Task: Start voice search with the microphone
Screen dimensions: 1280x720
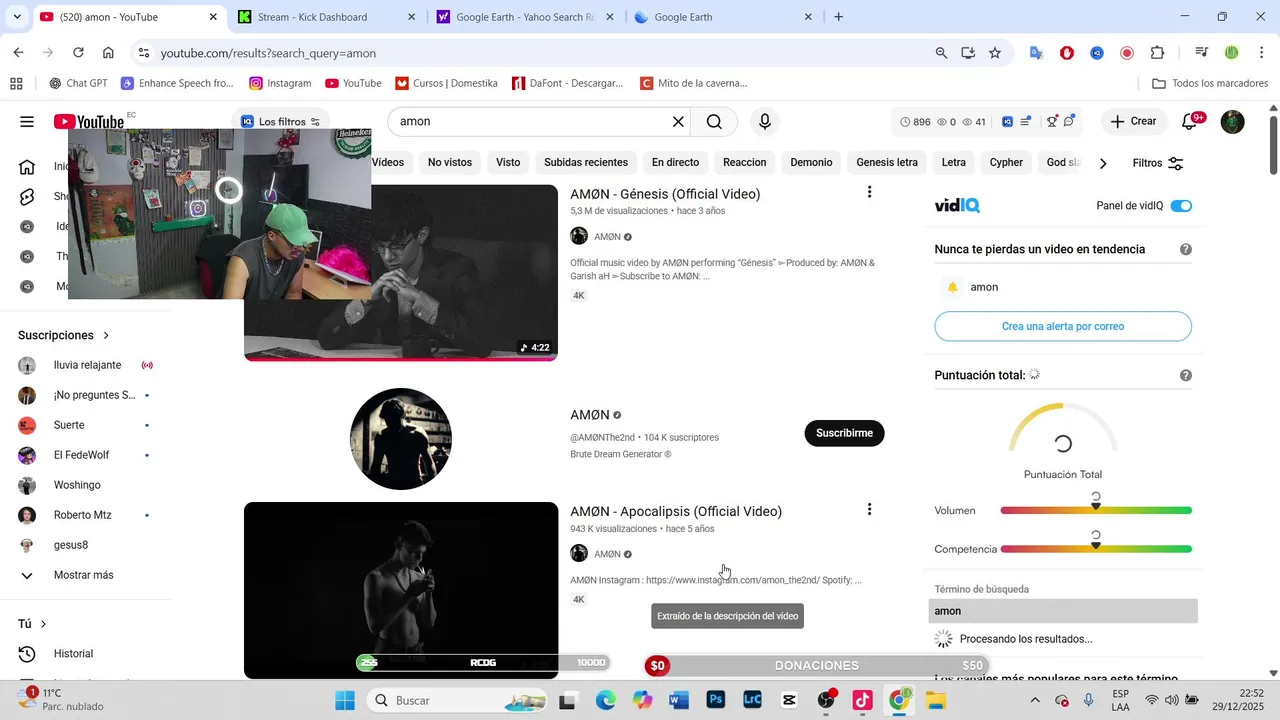Action: click(765, 122)
